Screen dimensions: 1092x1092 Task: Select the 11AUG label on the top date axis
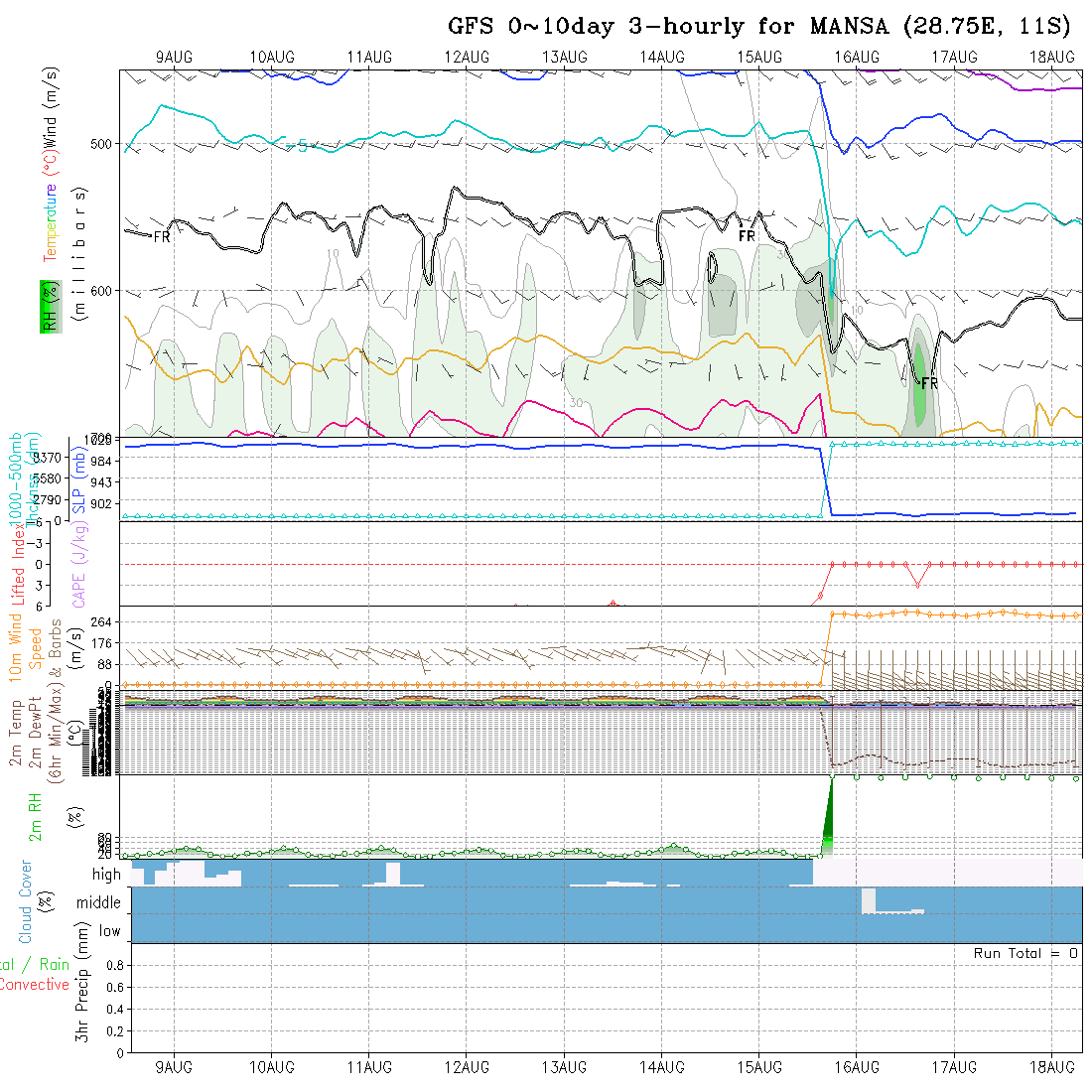[x=369, y=58]
